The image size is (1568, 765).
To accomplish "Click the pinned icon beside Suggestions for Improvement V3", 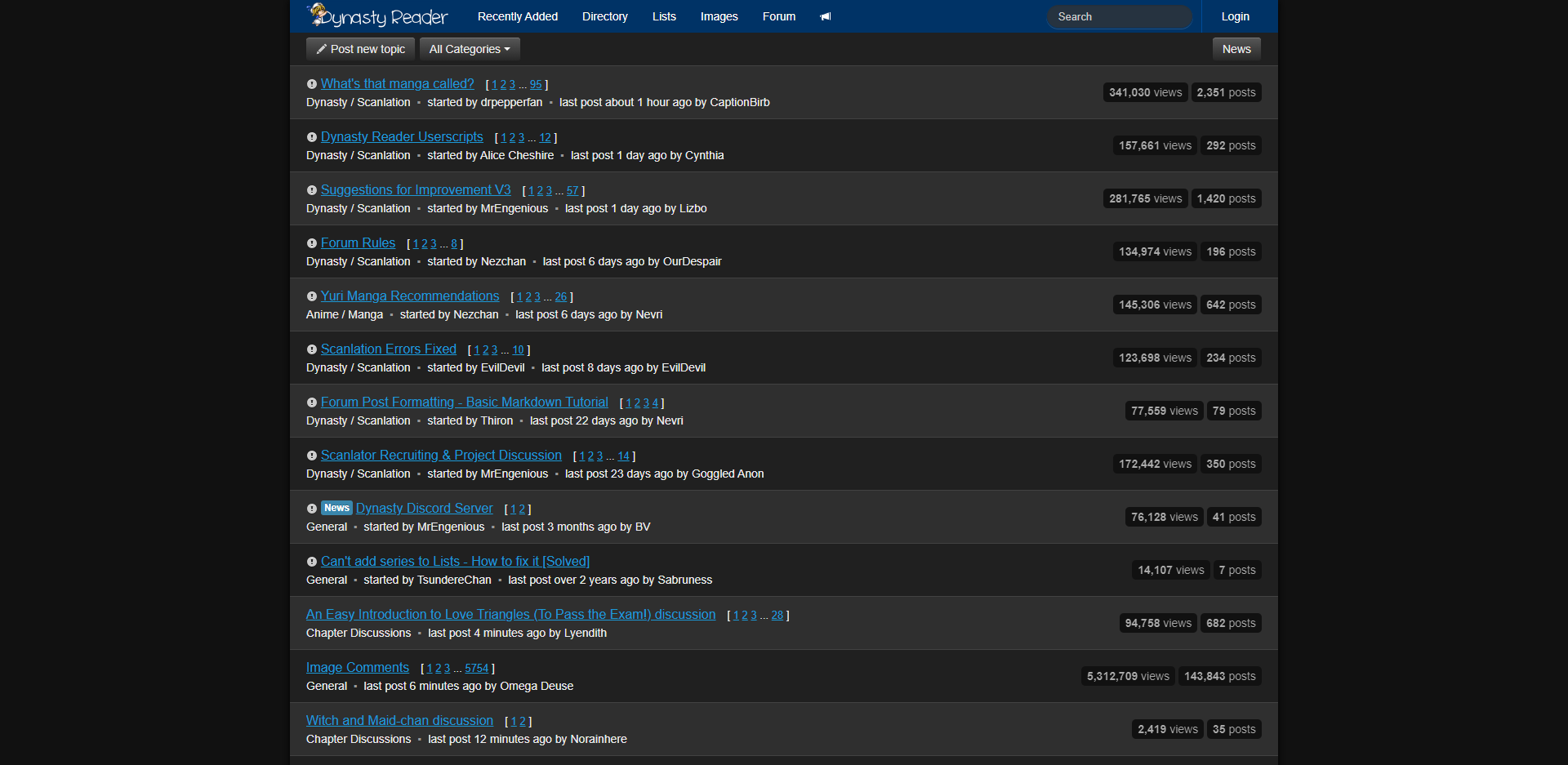I will tap(311, 190).
